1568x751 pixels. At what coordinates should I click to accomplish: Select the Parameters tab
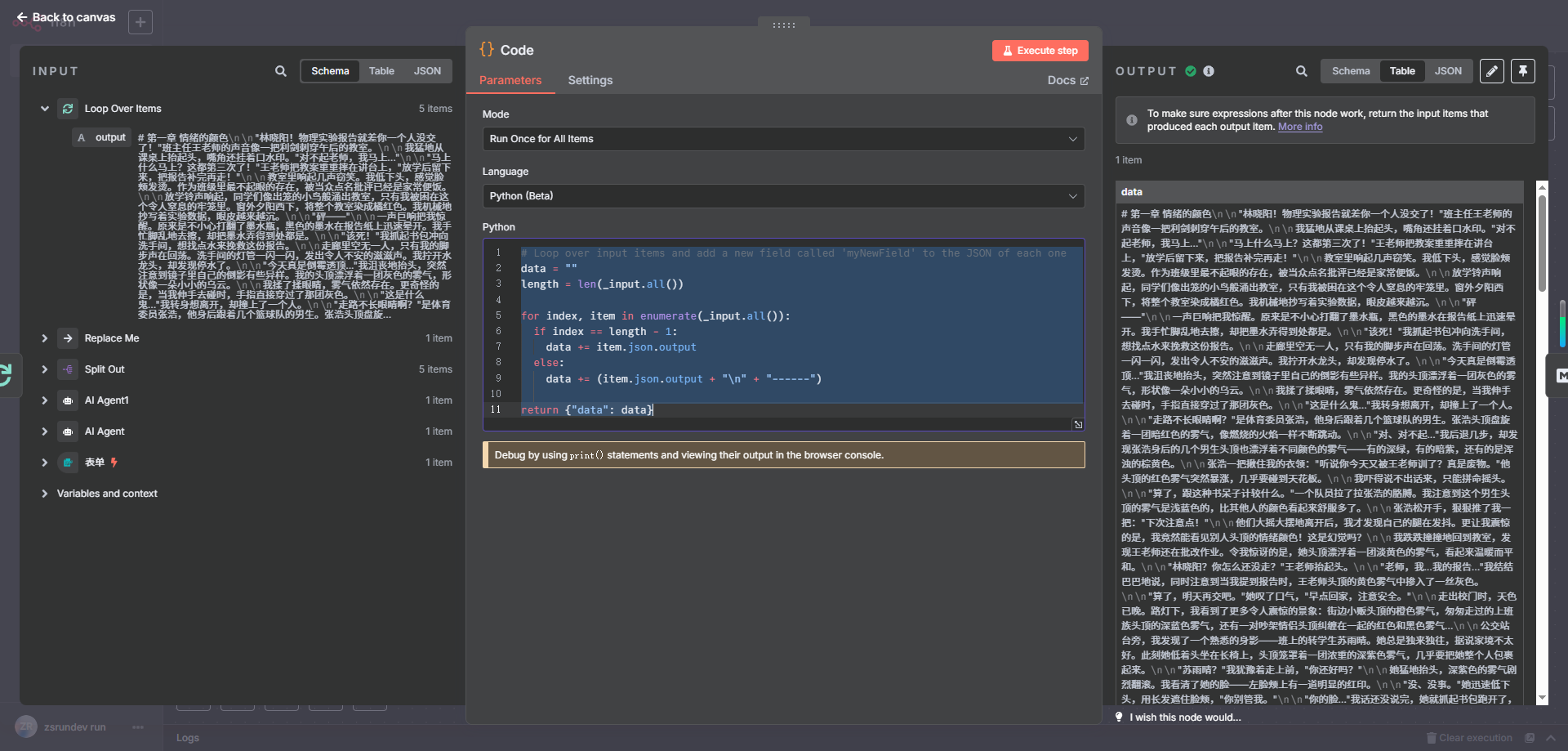coord(510,80)
